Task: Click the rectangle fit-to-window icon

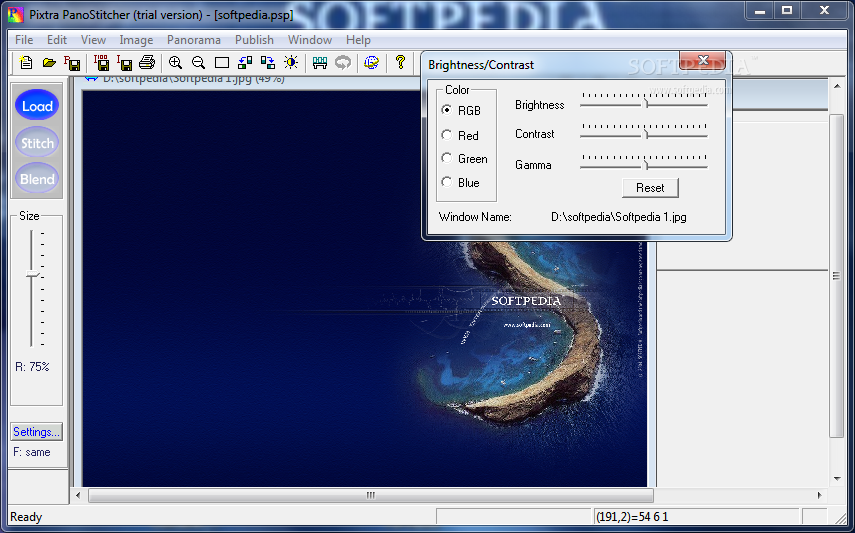Action: [x=221, y=63]
